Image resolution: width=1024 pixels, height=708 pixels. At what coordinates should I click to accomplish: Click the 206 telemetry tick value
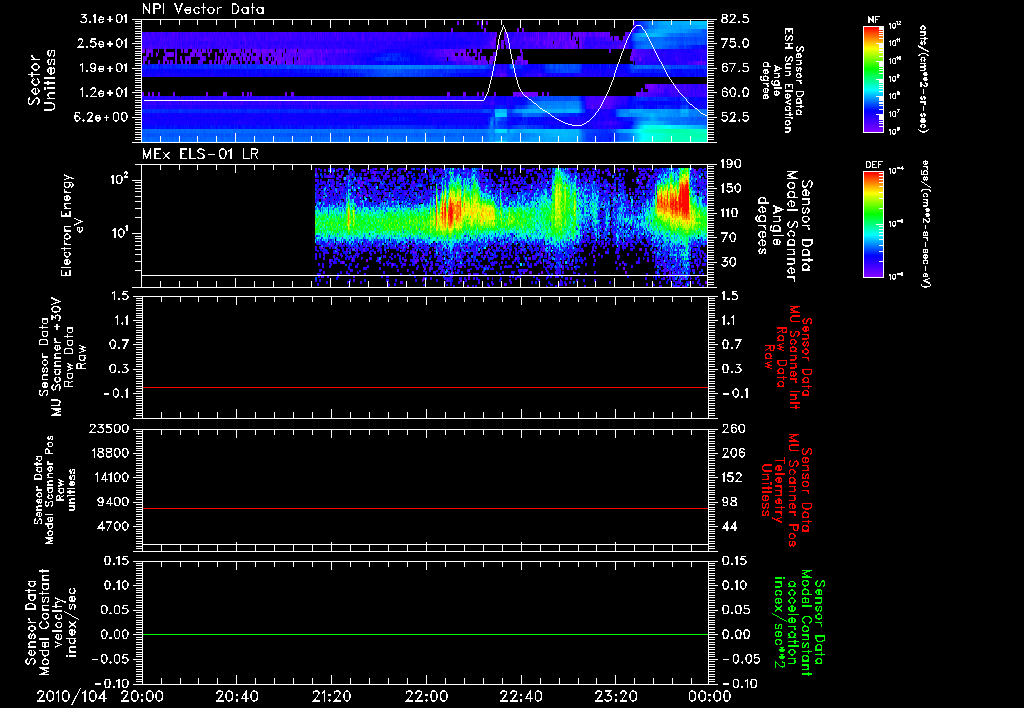(x=732, y=453)
